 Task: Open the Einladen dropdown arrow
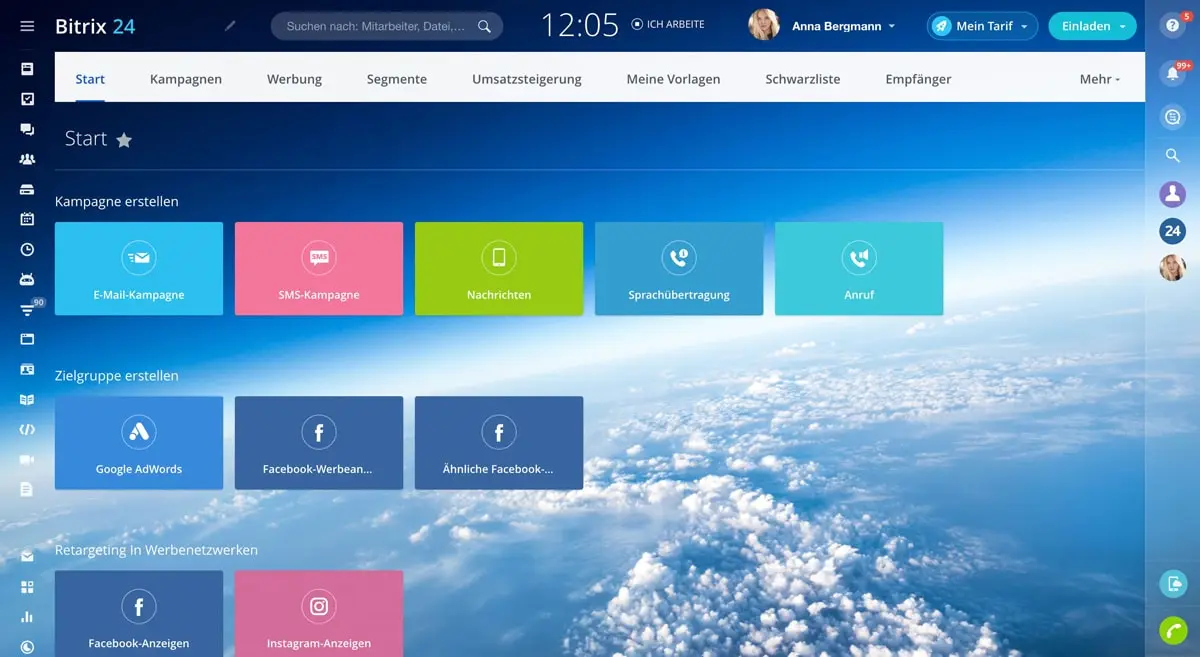pos(1123,27)
